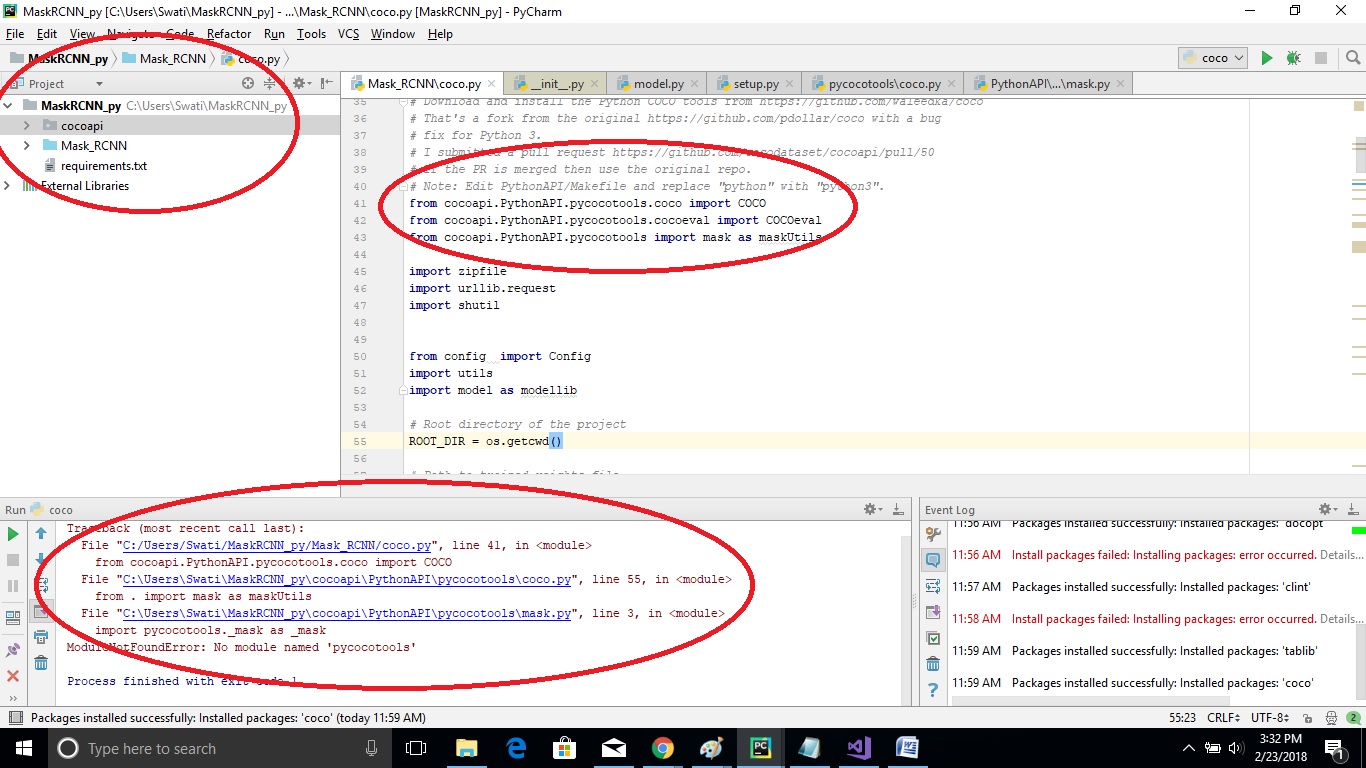Expand the External Libraries node
The width and height of the screenshot is (1366, 768).
7,185
